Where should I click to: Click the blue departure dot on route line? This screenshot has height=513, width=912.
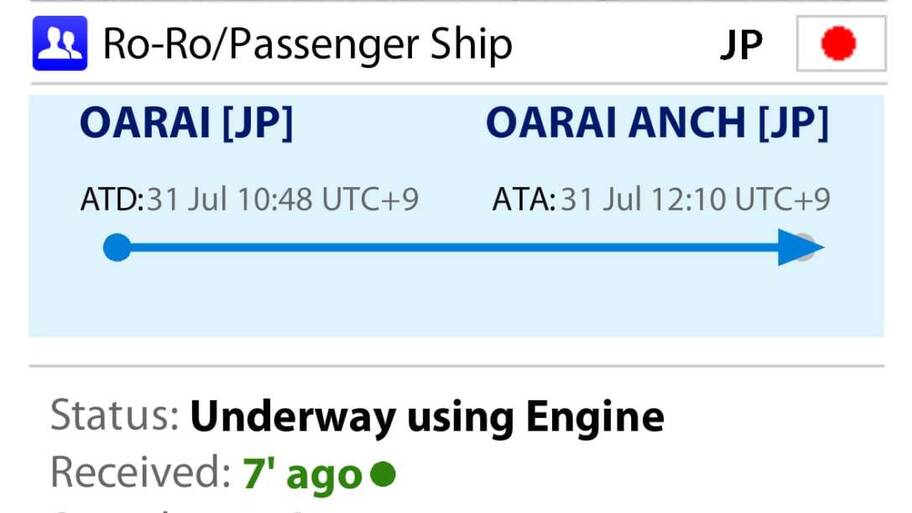[117, 248]
